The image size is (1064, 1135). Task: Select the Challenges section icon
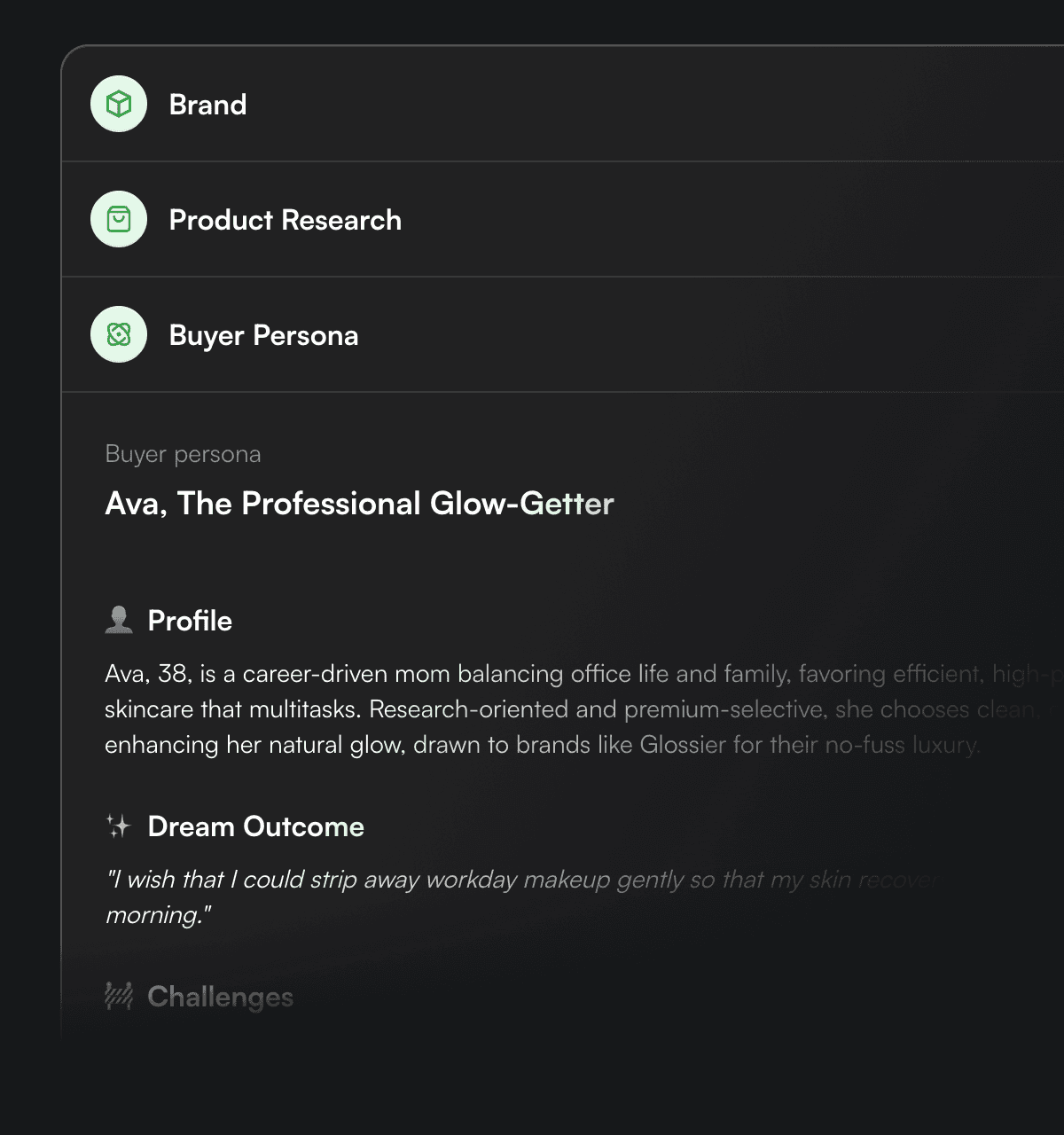pos(117,996)
